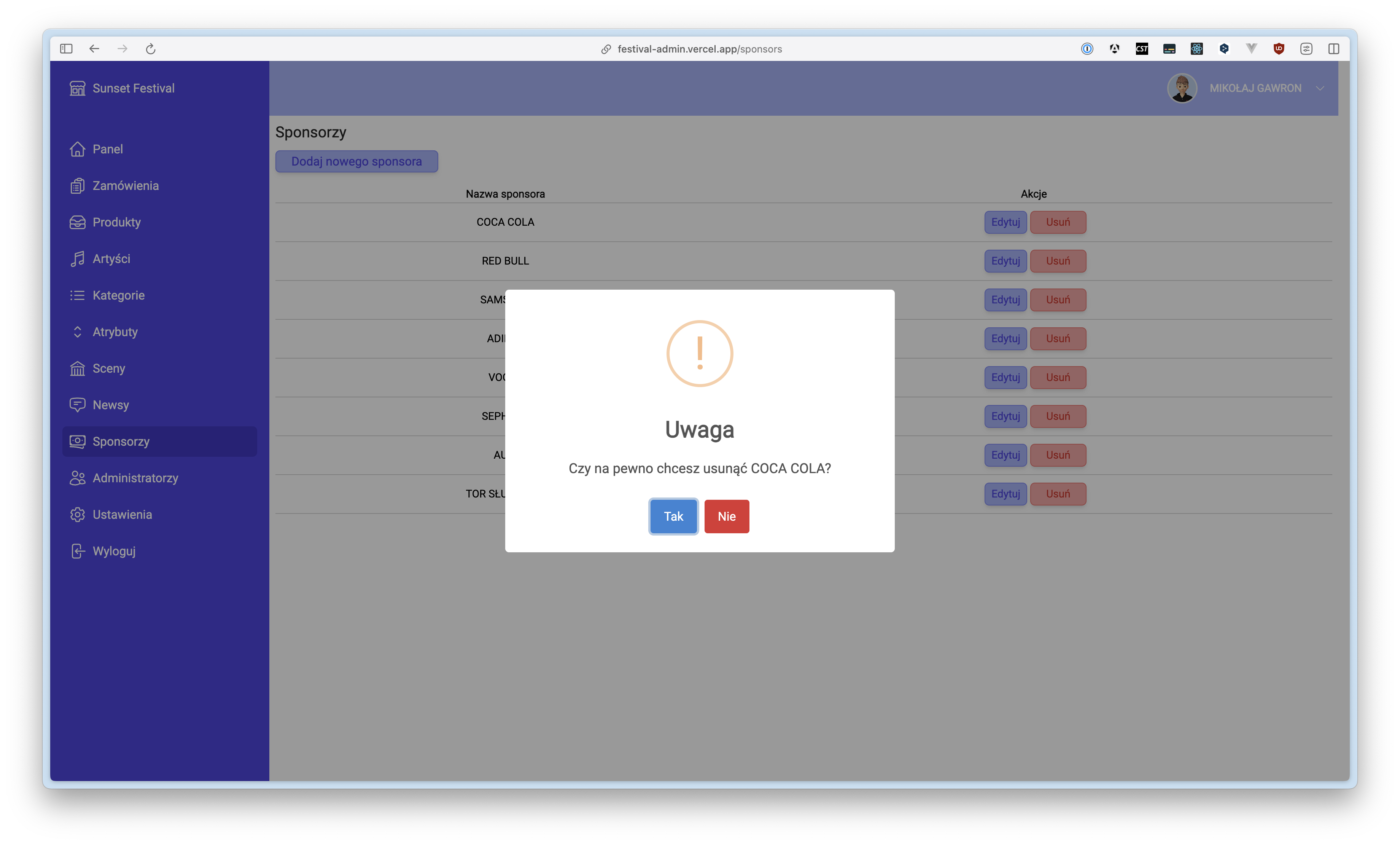The height and width of the screenshot is (845, 1400).
Task: Toggle the browser sidebar panel icon
Action: (66, 49)
